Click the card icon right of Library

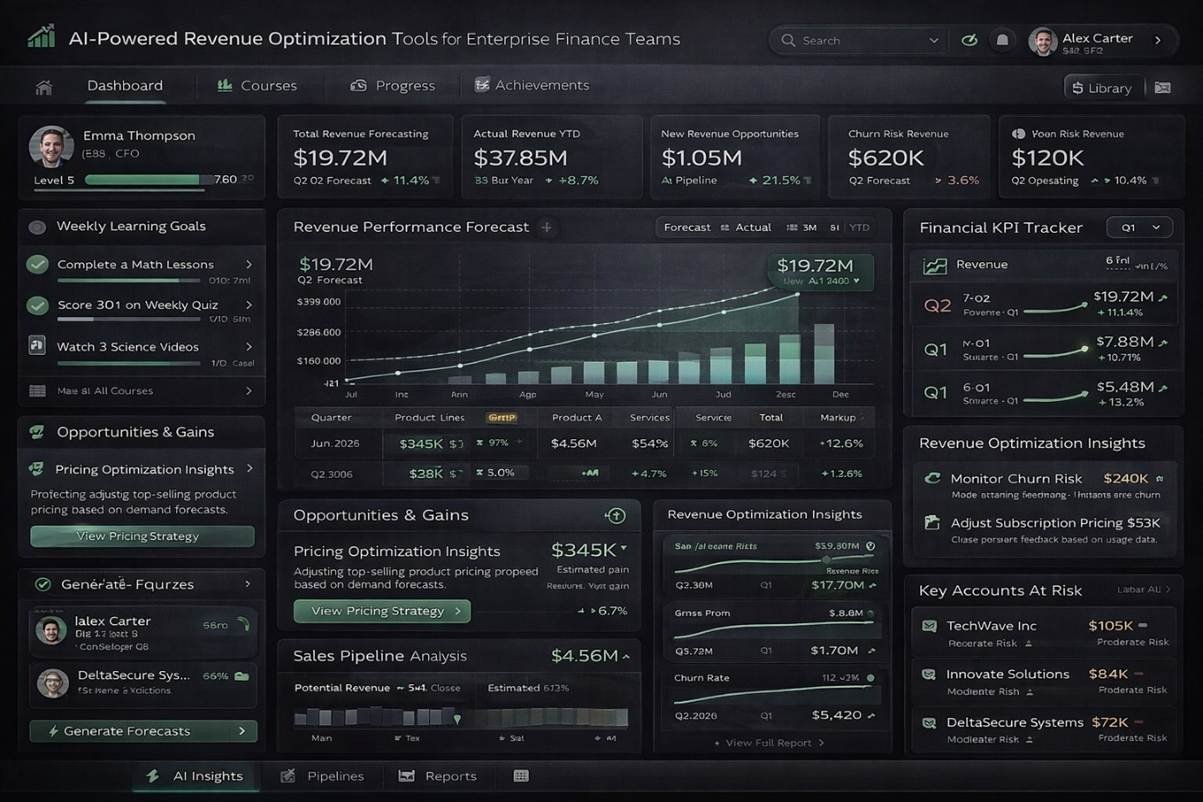click(x=1162, y=88)
